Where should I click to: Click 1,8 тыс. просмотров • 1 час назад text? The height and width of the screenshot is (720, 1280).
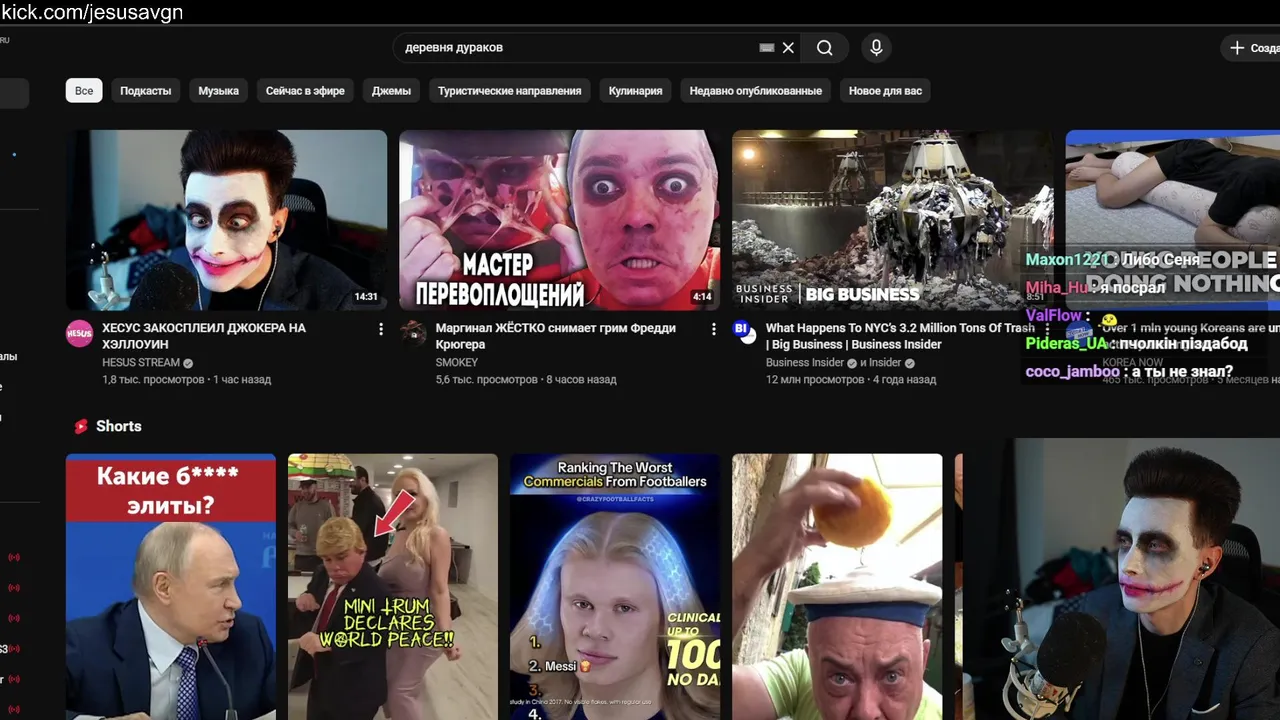[186, 380]
